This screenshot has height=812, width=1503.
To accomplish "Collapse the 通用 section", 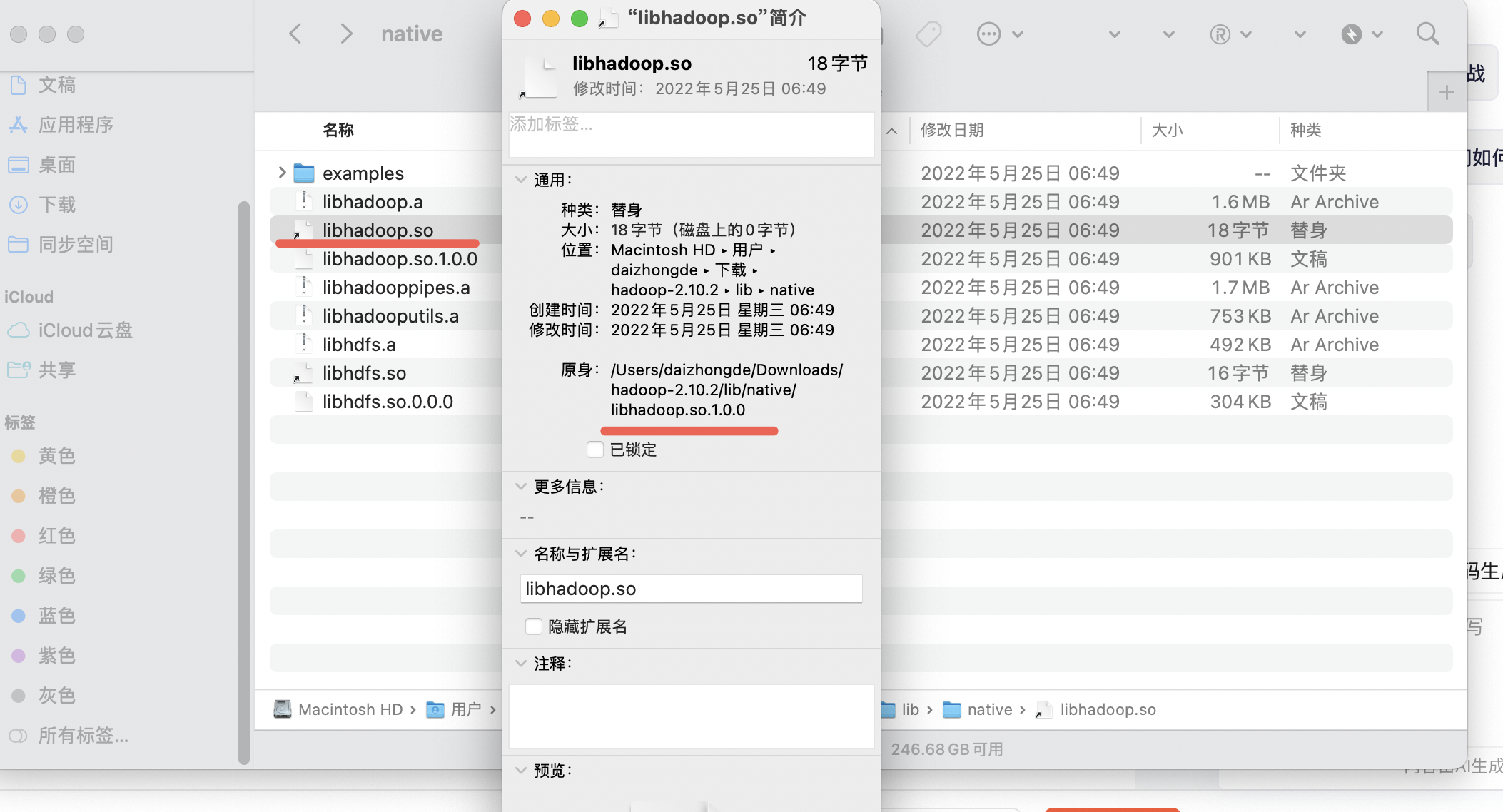I will 521,180.
